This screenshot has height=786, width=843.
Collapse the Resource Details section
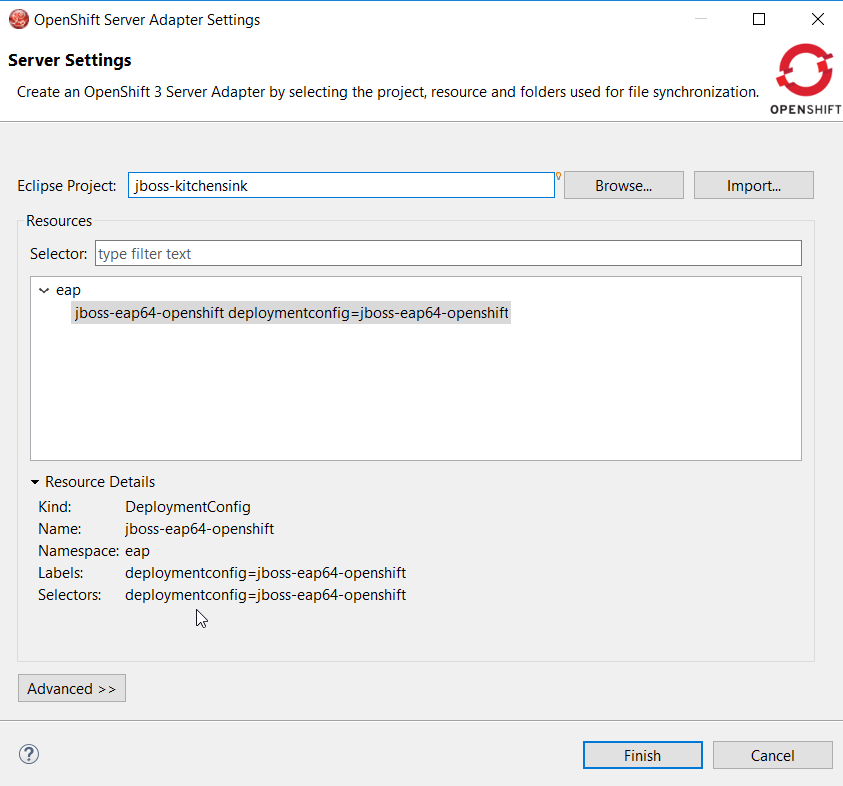36,482
